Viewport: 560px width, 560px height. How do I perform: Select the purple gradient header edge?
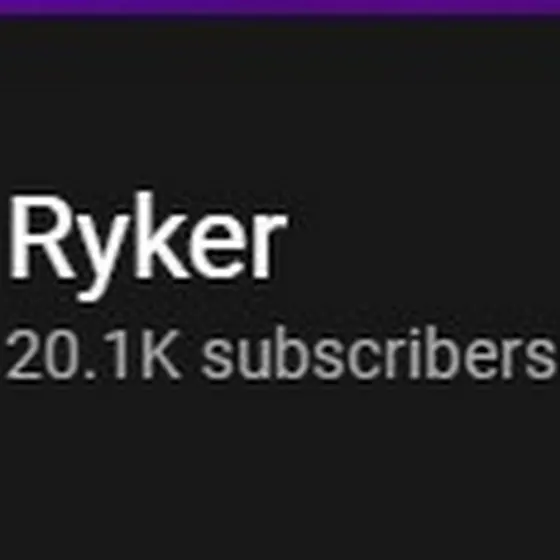pos(280,7)
